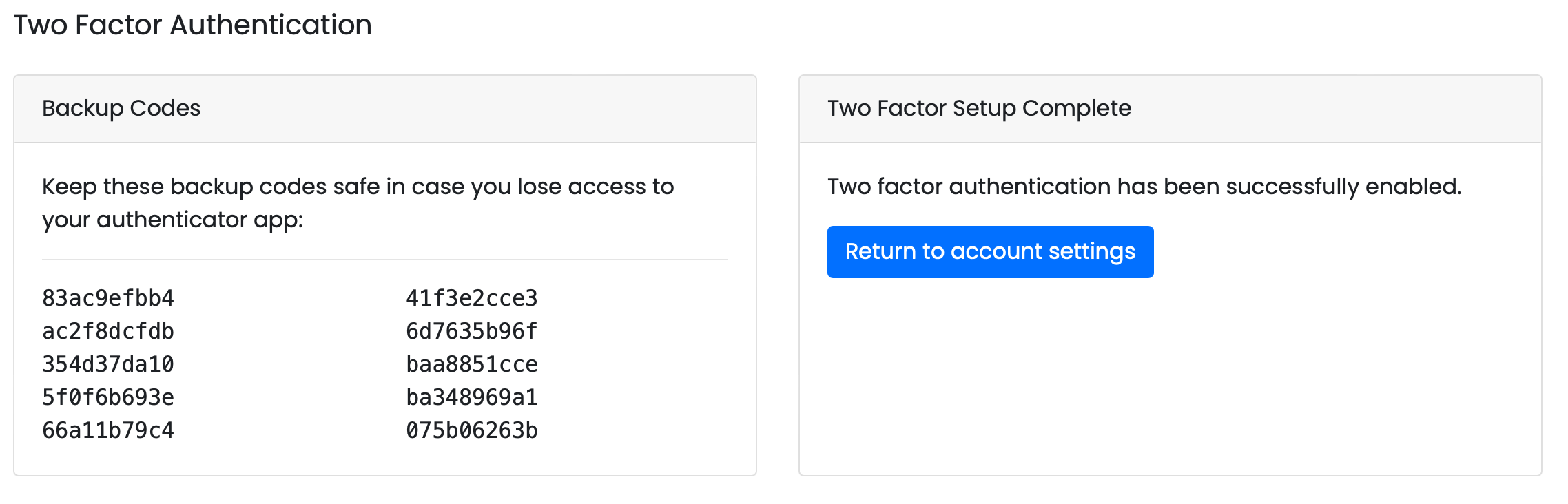The image size is (1568, 504).
Task: Click the Two Factor Setup Complete header
Action: pos(979,108)
